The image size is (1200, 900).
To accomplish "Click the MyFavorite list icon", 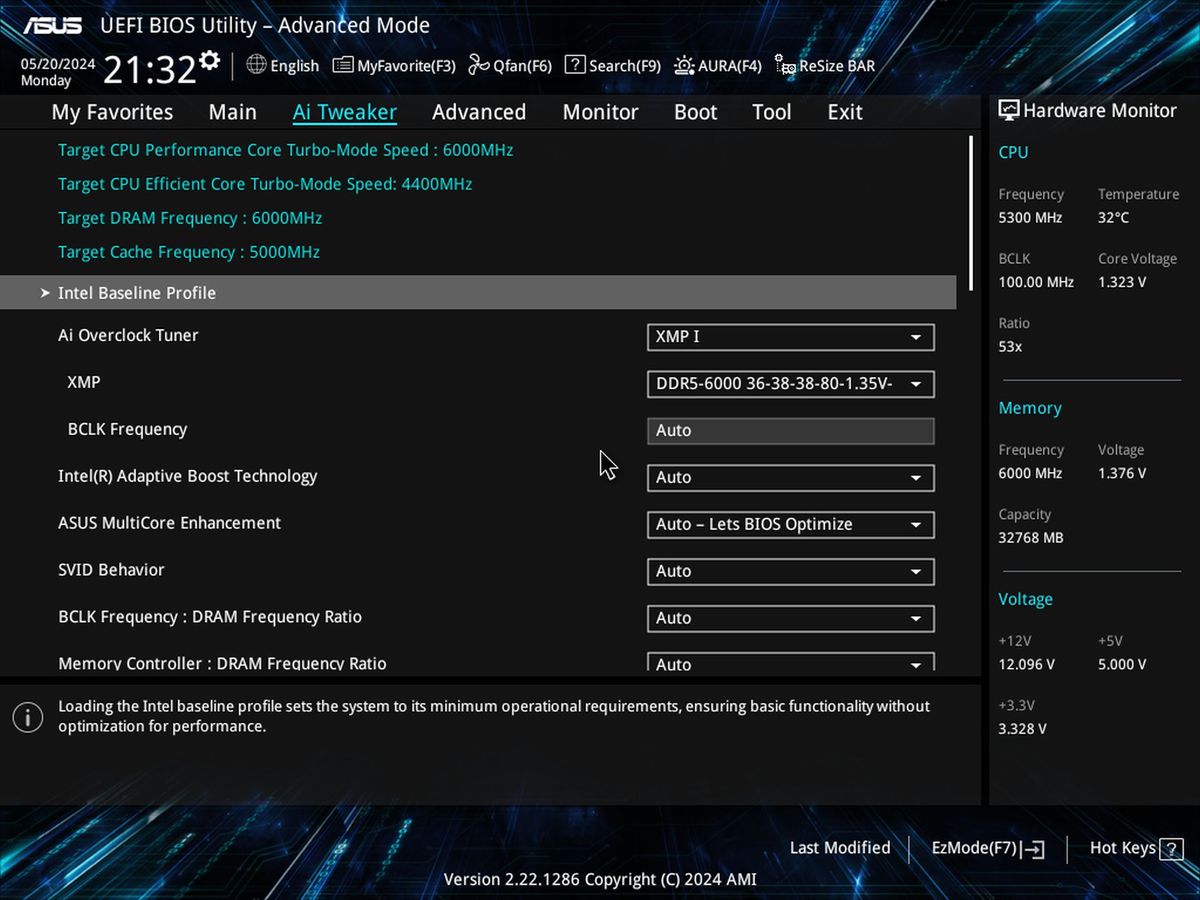I will (343, 65).
